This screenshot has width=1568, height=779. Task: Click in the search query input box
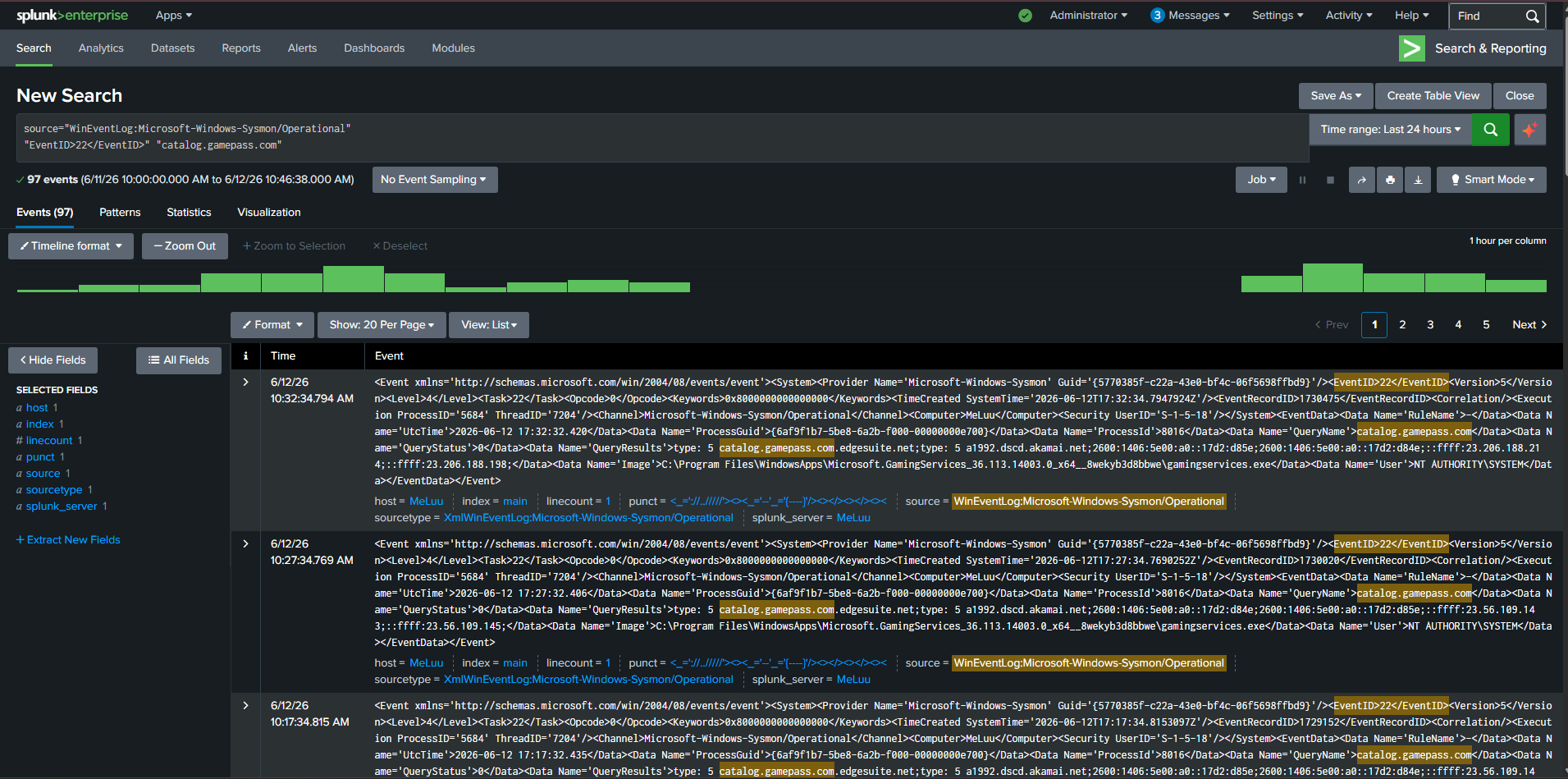click(662, 138)
